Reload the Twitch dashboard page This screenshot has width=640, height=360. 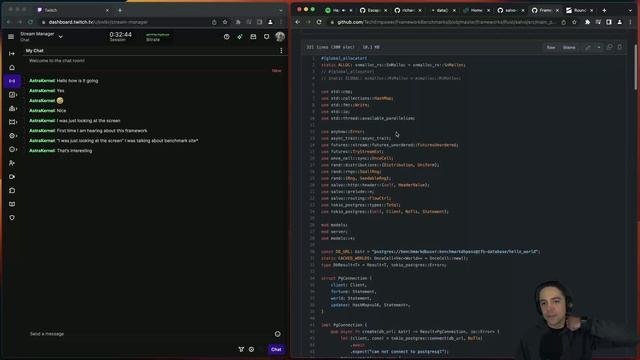click(30, 22)
